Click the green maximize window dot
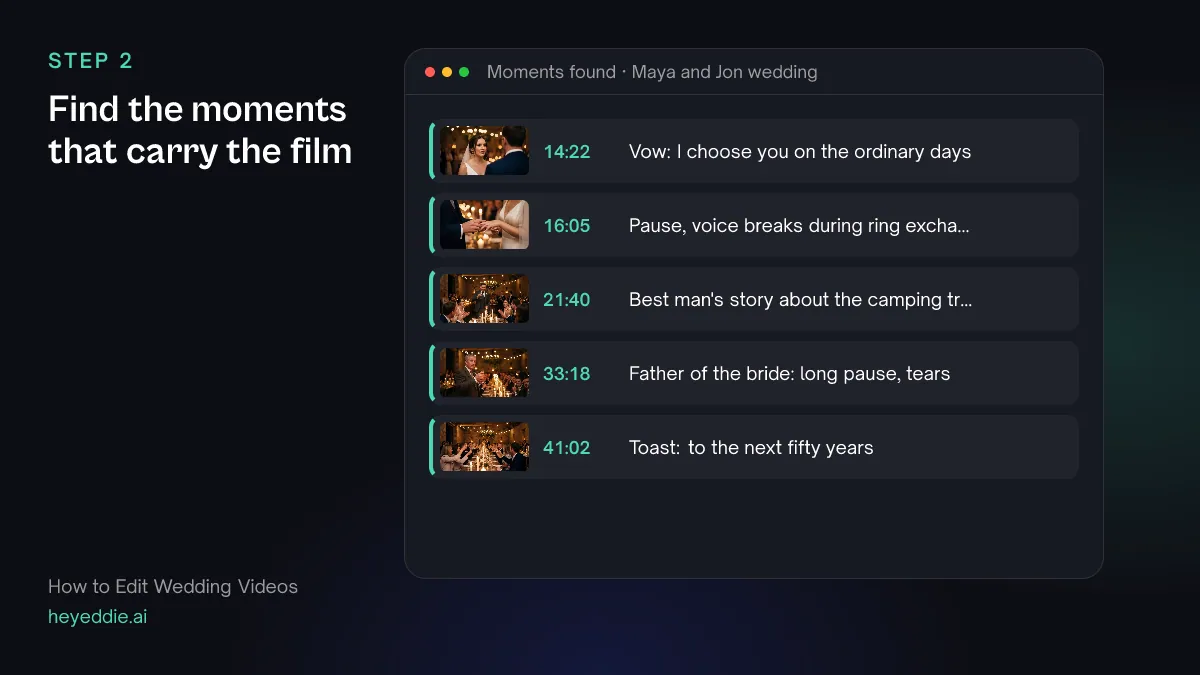 coord(464,72)
